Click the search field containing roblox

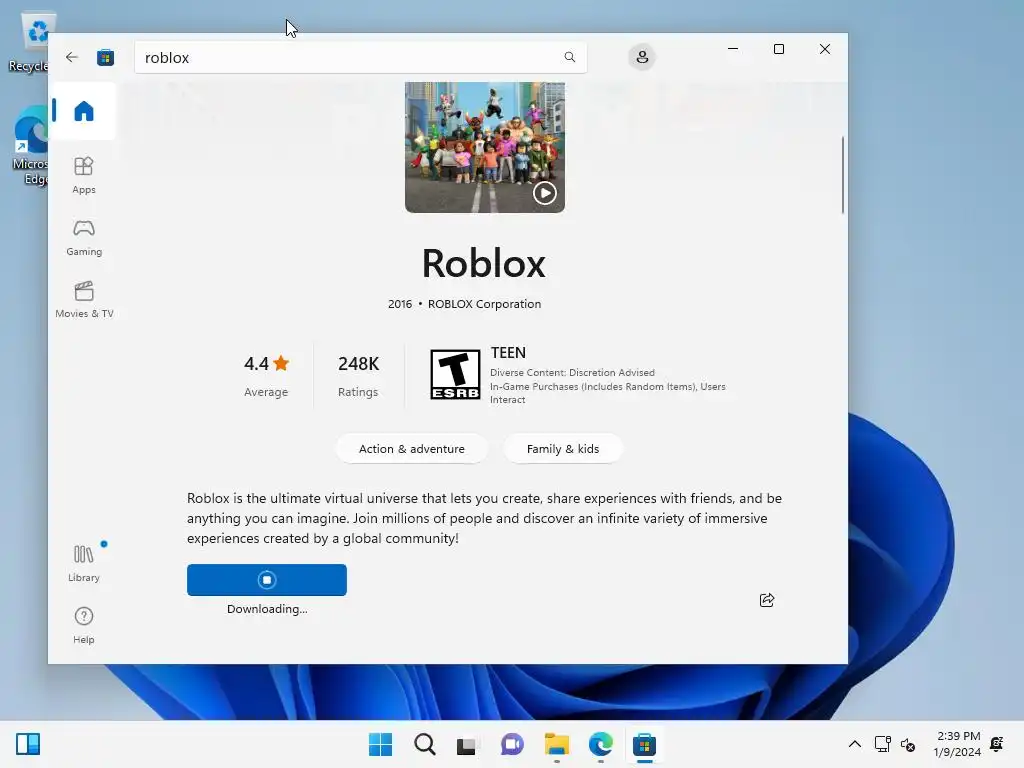click(x=360, y=57)
